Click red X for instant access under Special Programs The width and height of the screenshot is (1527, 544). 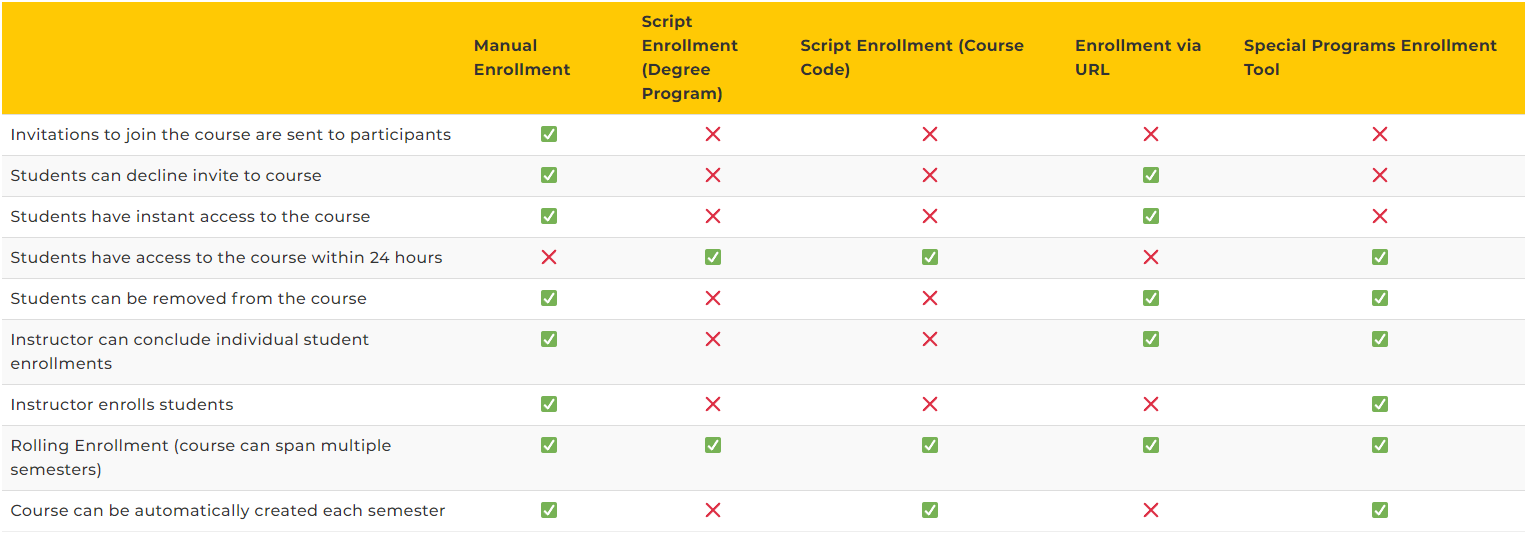[1379, 216]
